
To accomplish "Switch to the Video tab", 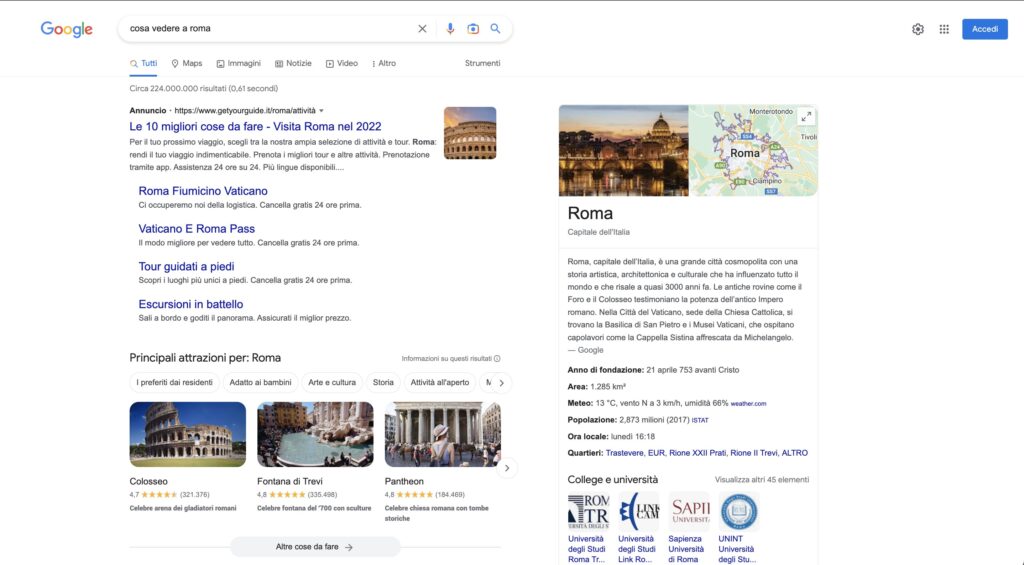I will pyautogui.click(x=342, y=63).
